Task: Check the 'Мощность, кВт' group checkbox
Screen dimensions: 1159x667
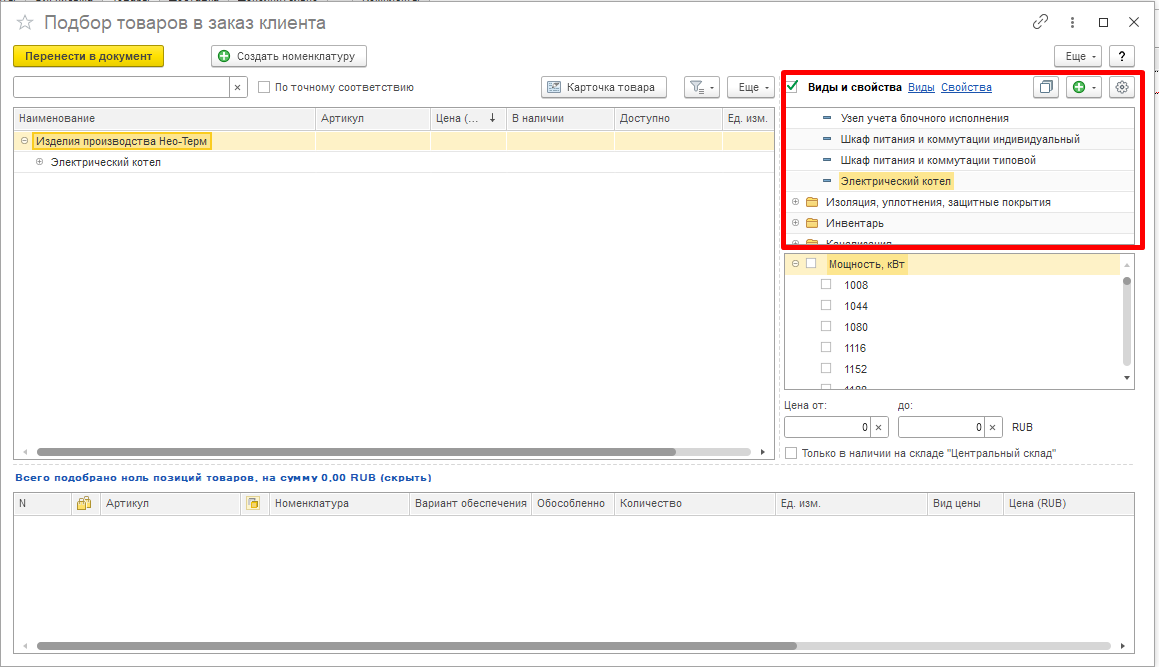Action: point(811,263)
